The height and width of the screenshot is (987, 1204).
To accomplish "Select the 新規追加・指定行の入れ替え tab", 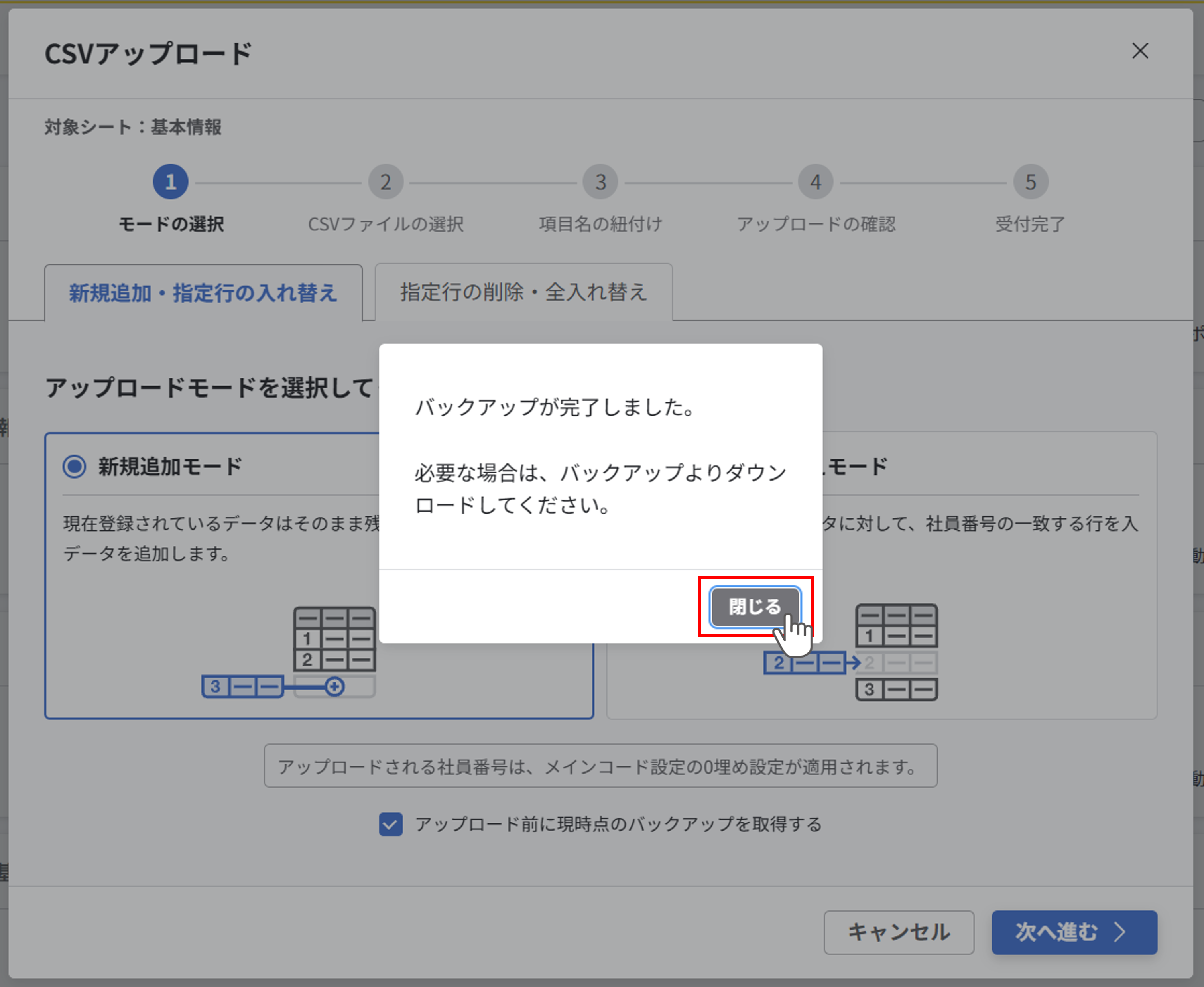I will 203,293.
